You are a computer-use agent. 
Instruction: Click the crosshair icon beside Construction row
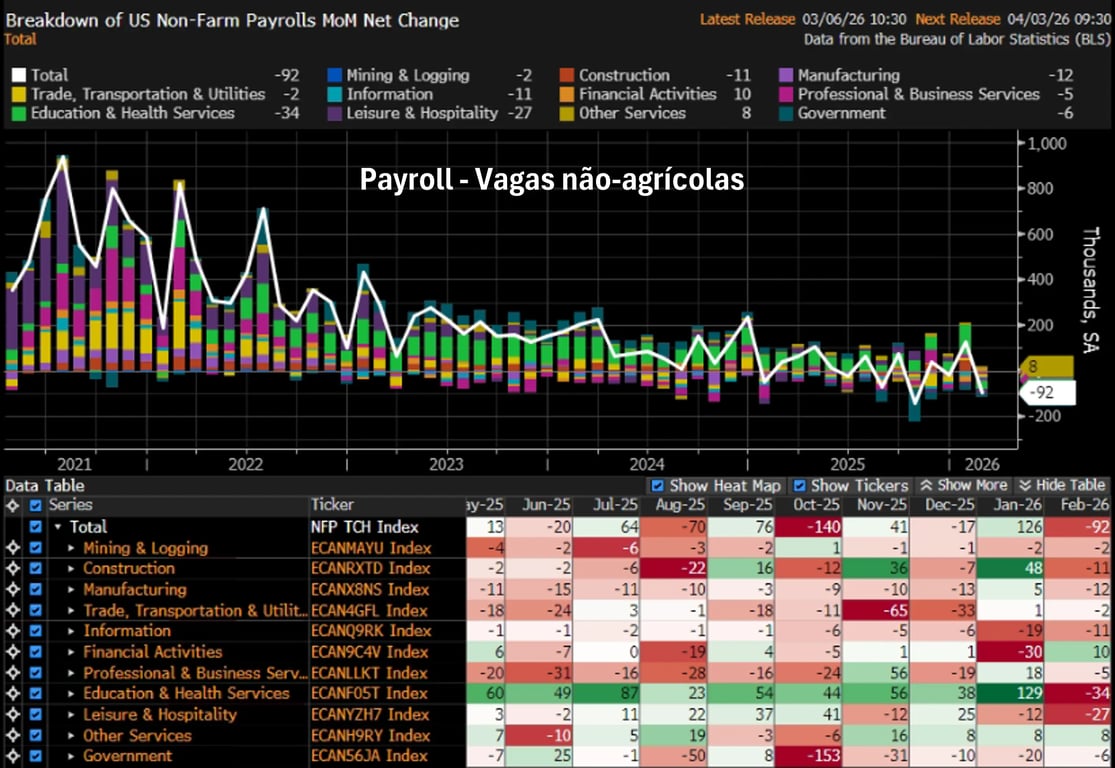[13, 569]
